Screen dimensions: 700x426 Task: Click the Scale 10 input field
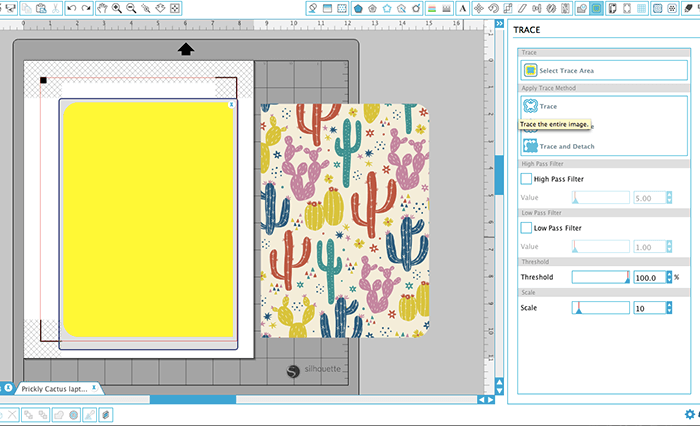650,308
